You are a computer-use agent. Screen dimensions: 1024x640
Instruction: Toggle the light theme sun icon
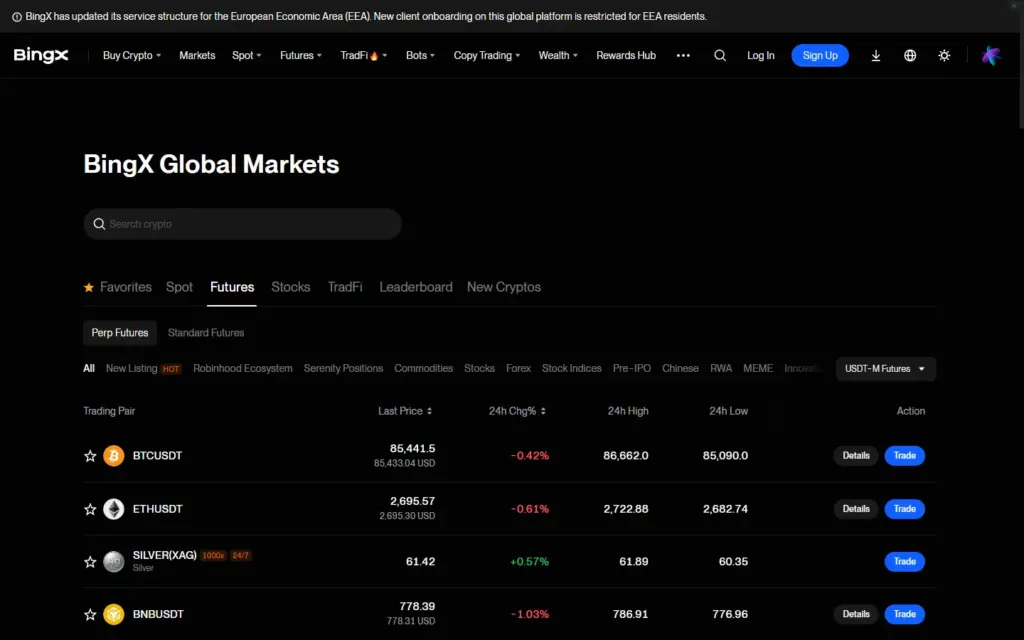click(x=944, y=56)
